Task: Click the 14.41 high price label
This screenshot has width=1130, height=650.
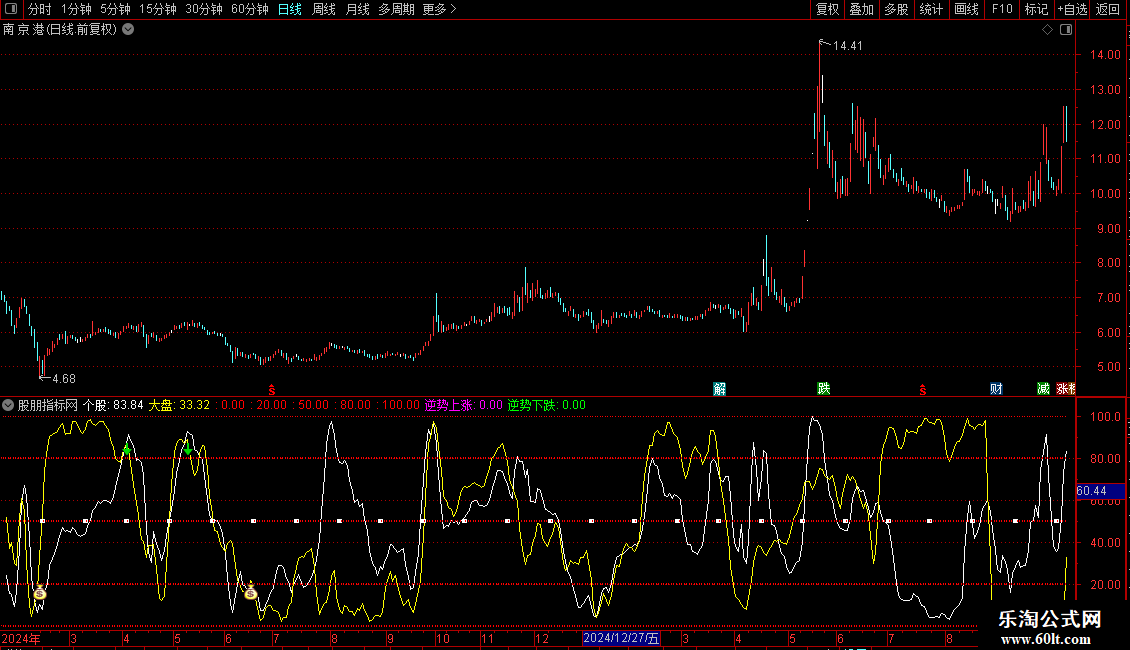Action: 848,45
